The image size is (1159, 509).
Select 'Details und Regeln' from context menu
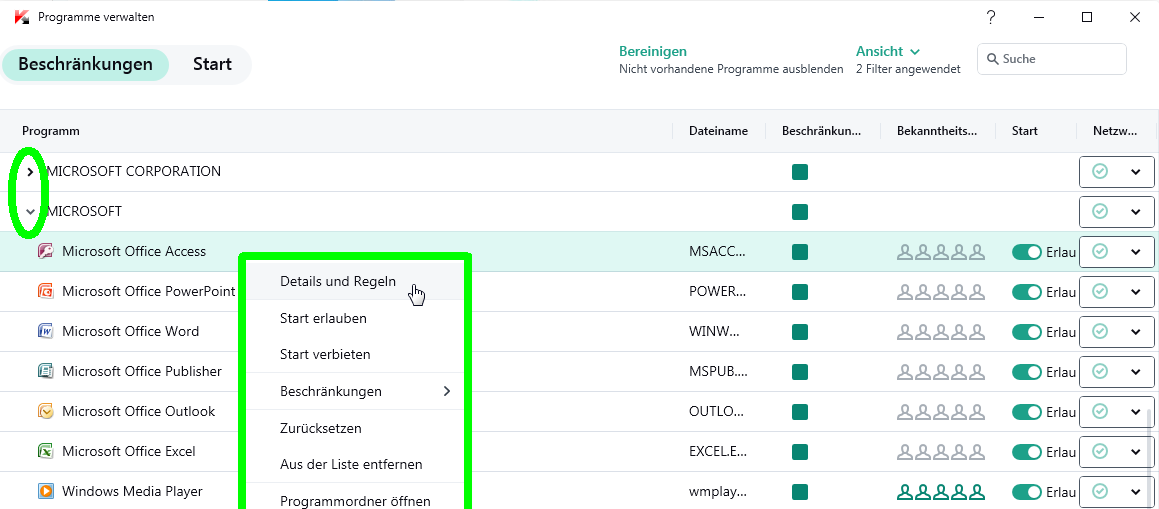point(338,282)
